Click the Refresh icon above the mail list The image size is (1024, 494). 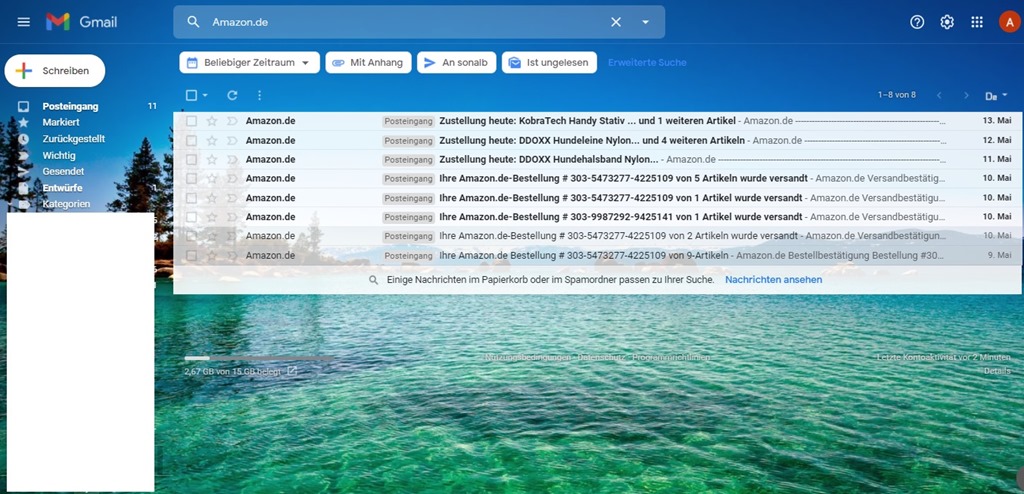coord(232,95)
